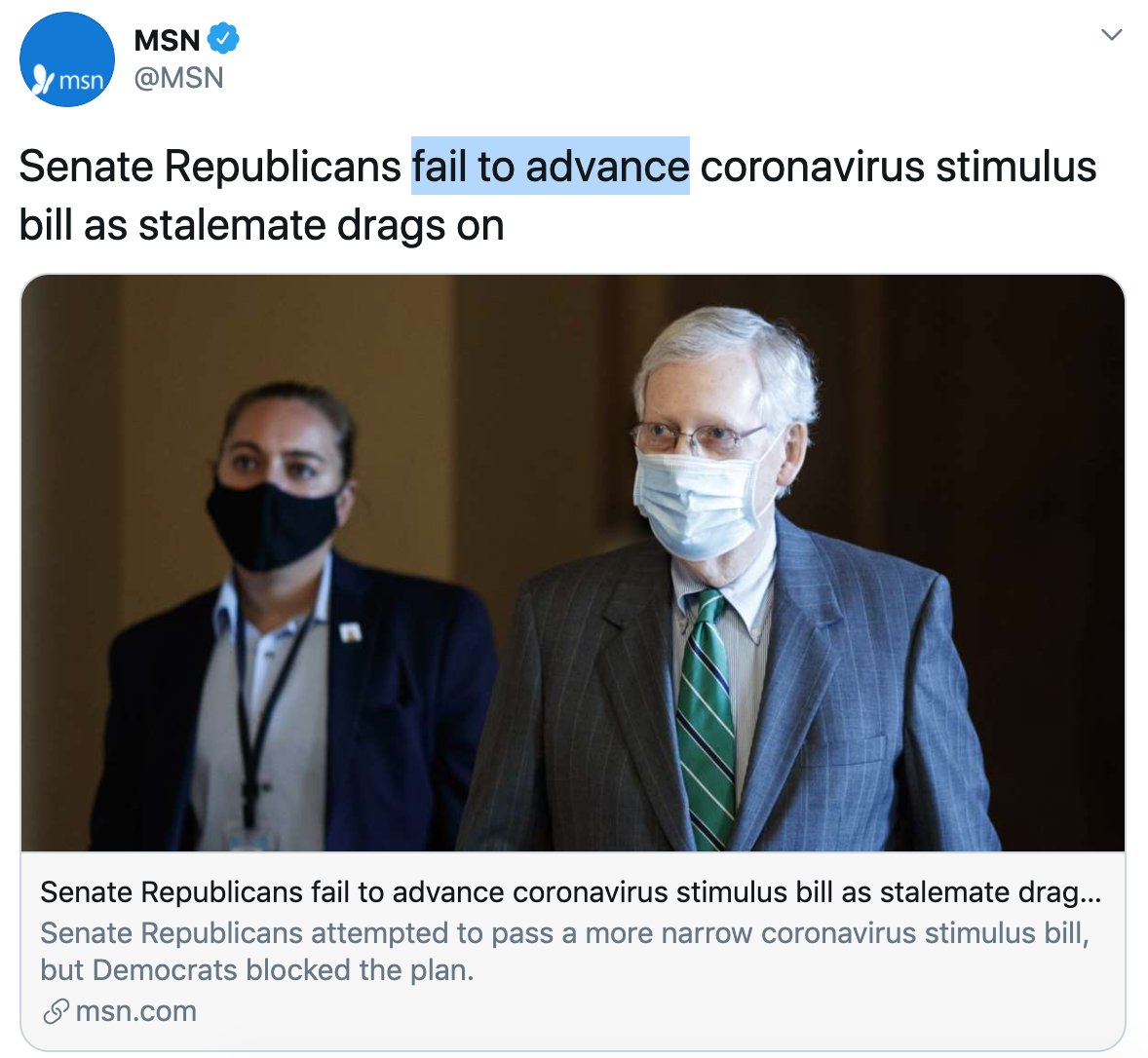The height and width of the screenshot is (1058, 1148).
Task: Click the blue verified badge
Action: click(223, 39)
